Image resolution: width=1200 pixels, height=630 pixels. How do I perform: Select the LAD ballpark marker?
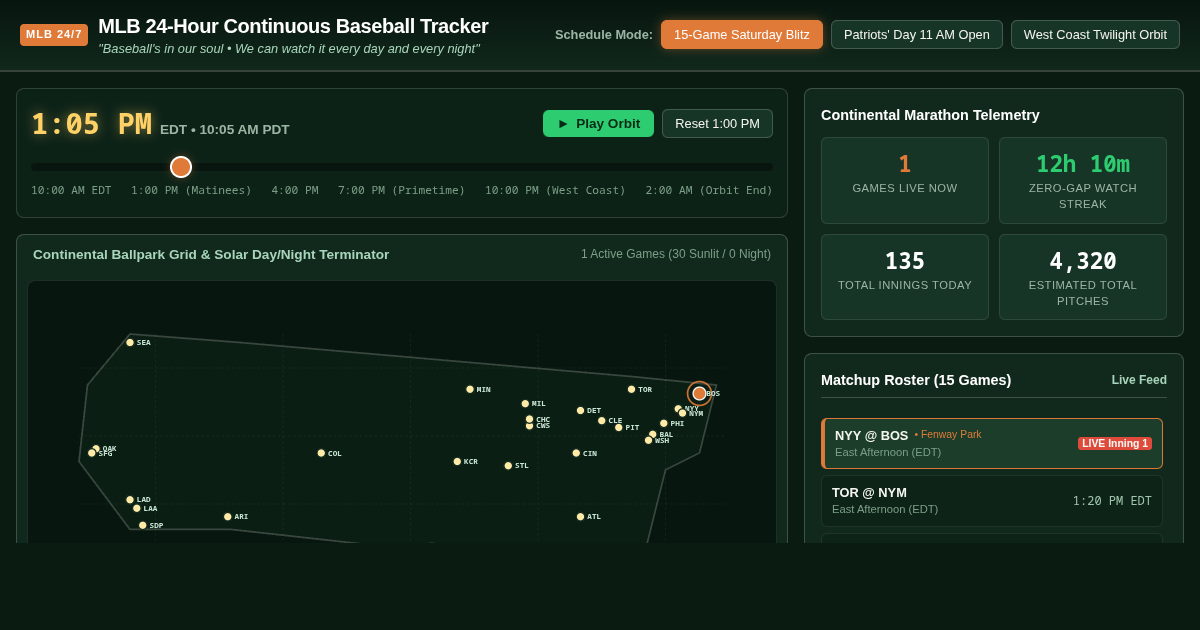click(x=130, y=500)
